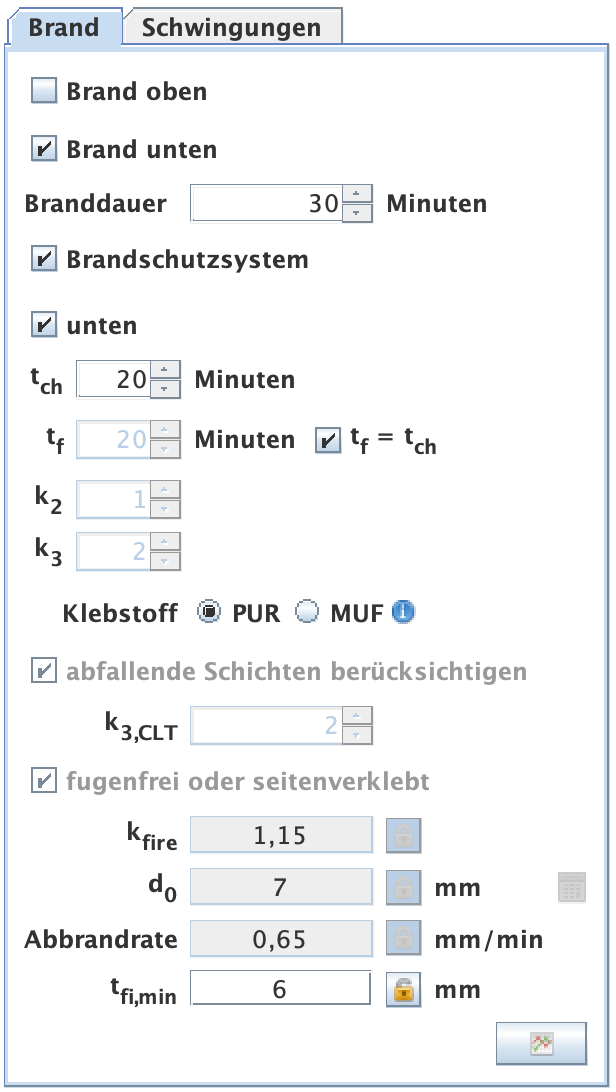Click the info icon next to MUF
This screenshot has width=616, height=1092.
pyautogui.click(x=403, y=613)
